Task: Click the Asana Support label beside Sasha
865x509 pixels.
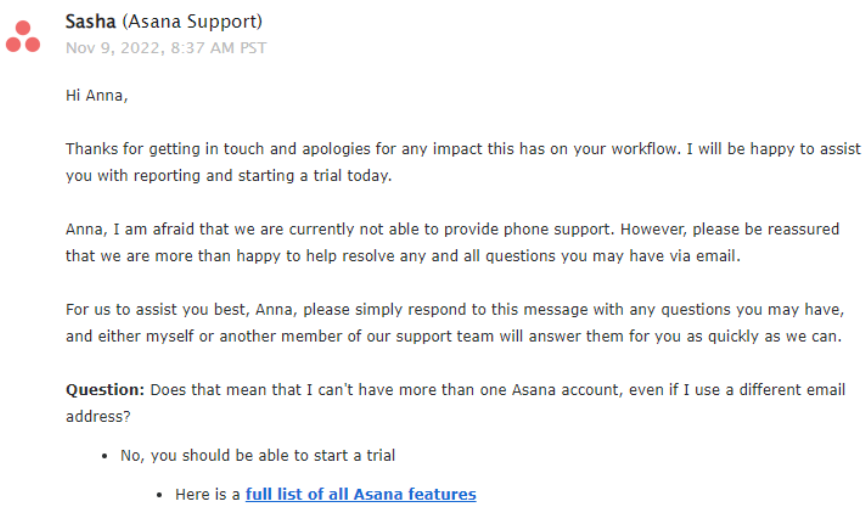Action: click(x=192, y=22)
